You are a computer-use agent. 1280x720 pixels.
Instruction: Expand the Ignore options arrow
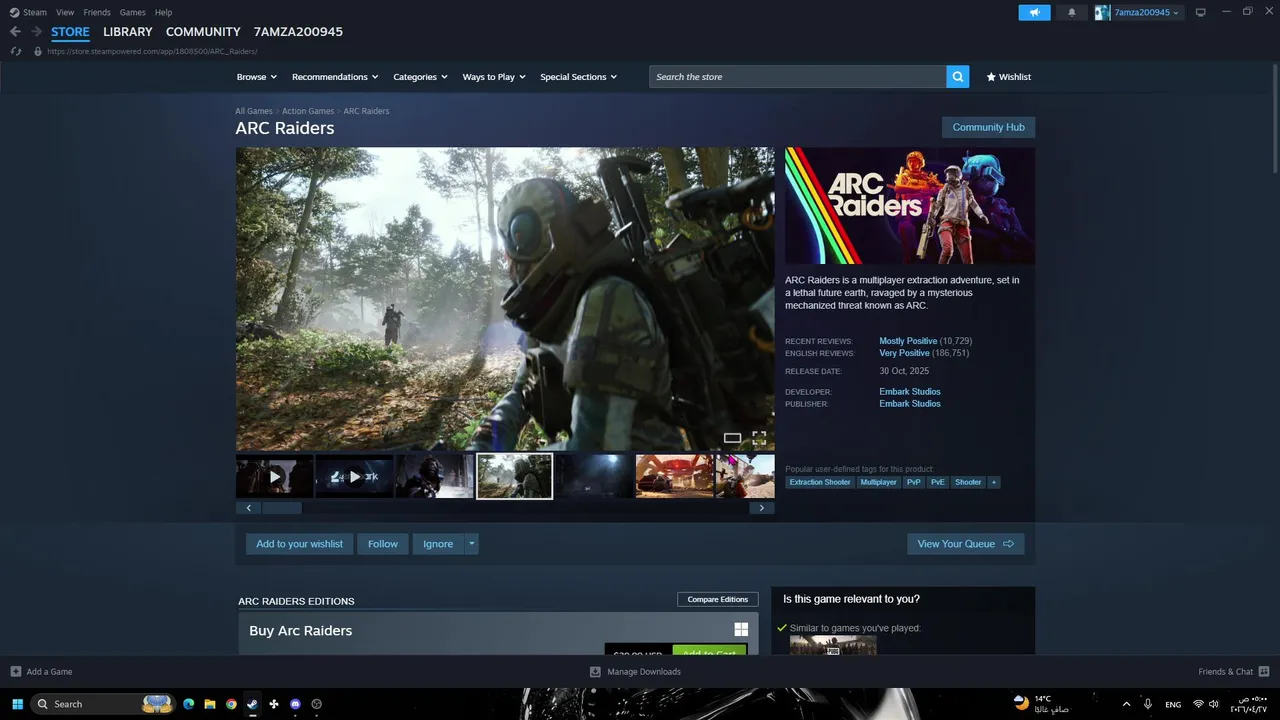coord(472,544)
